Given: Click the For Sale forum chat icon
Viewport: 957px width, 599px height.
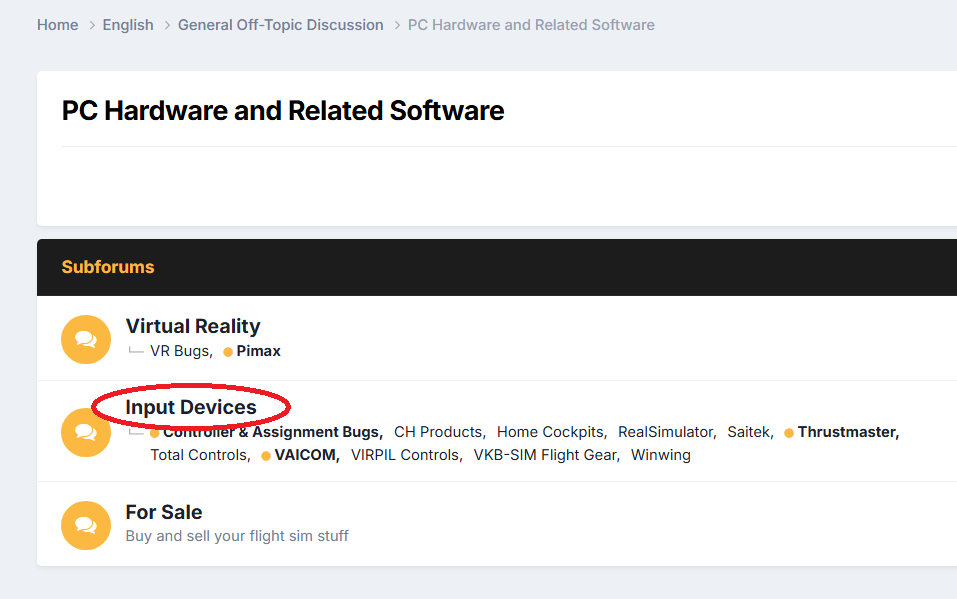Looking at the screenshot, I should pyautogui.click(x=86, y=526).
